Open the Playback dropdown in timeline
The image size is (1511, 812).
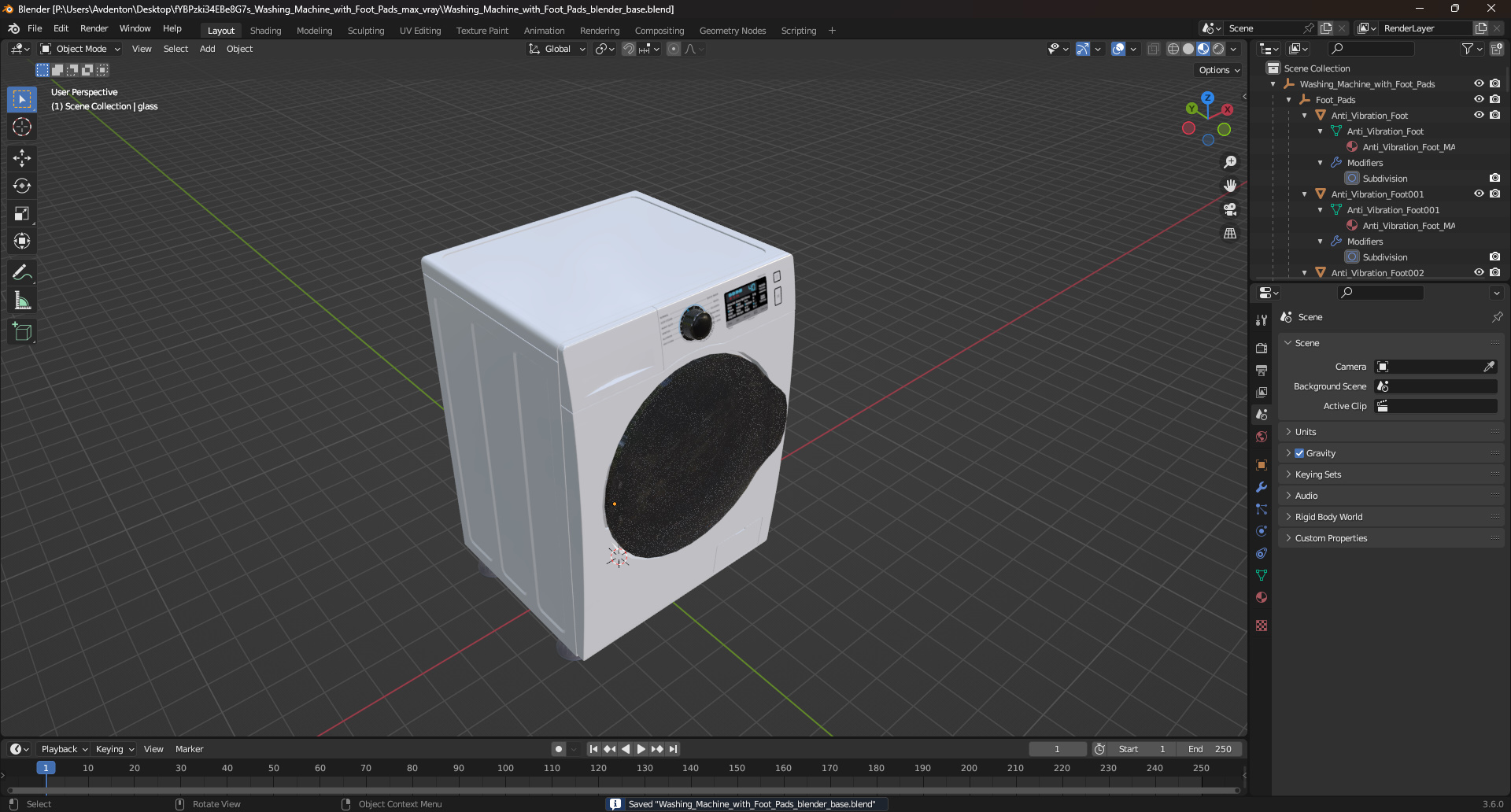coord(64,749)
